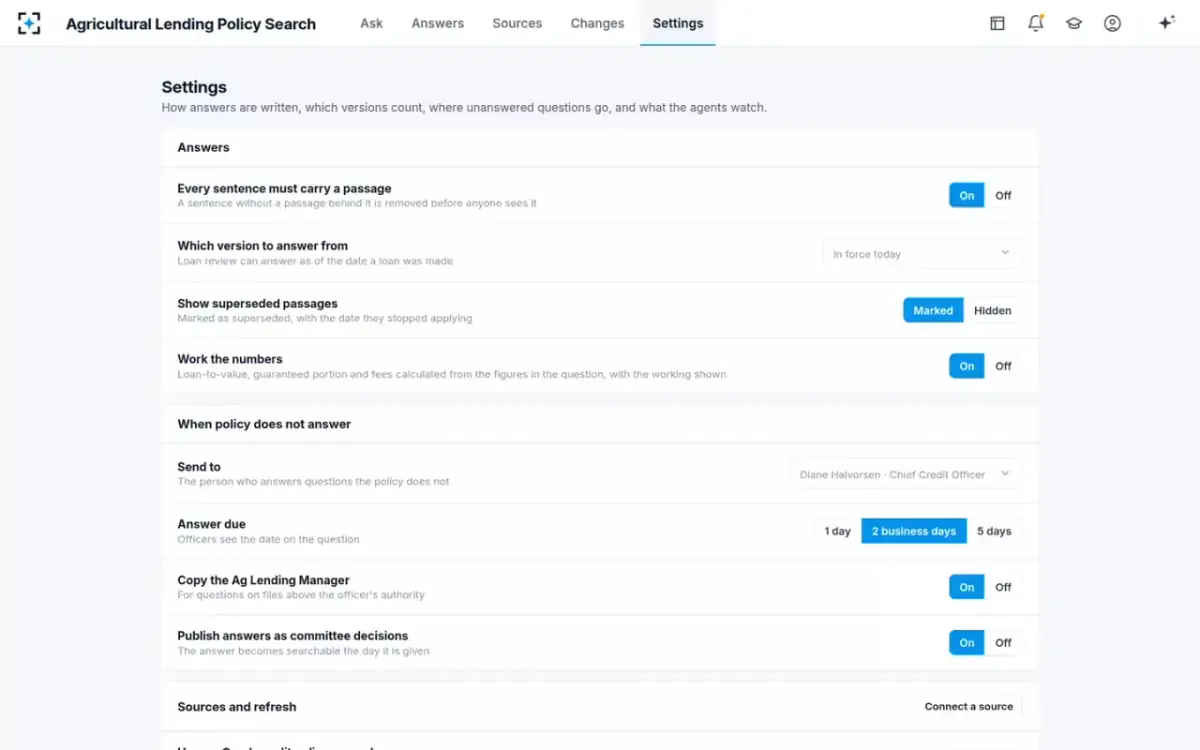Turn Off Copy the Ag Lending Manager

pyautogui.click(x=1003, y=587)
